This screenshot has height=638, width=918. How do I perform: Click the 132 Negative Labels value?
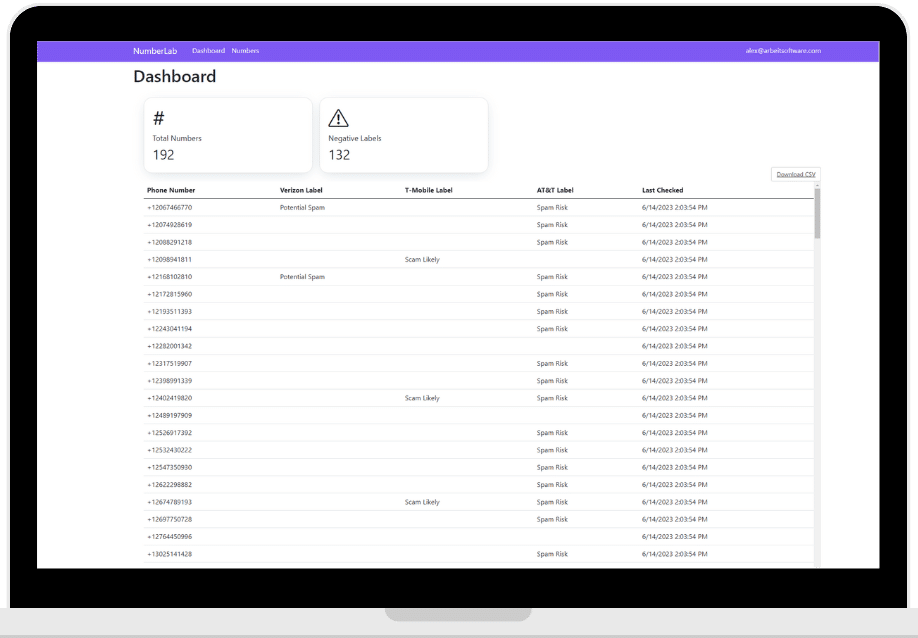(339, 155)
